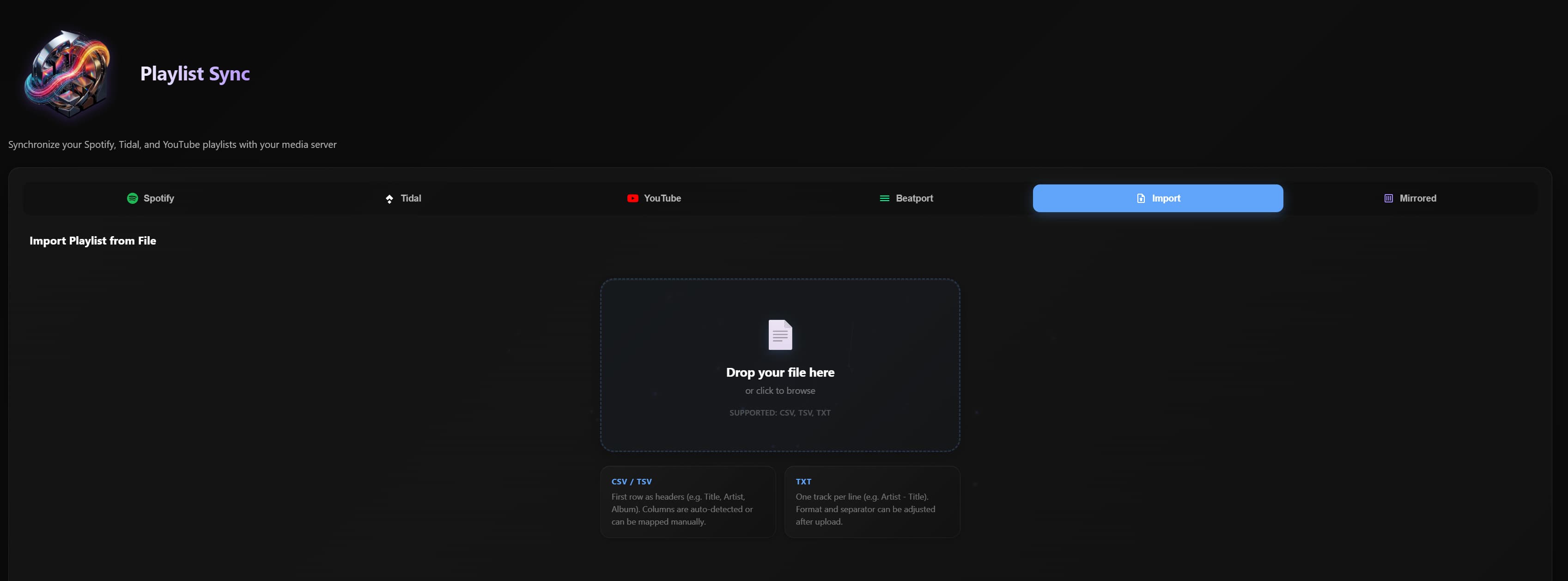
Task: Open the Mirrored playlists tab
Action: point(1418,199)
